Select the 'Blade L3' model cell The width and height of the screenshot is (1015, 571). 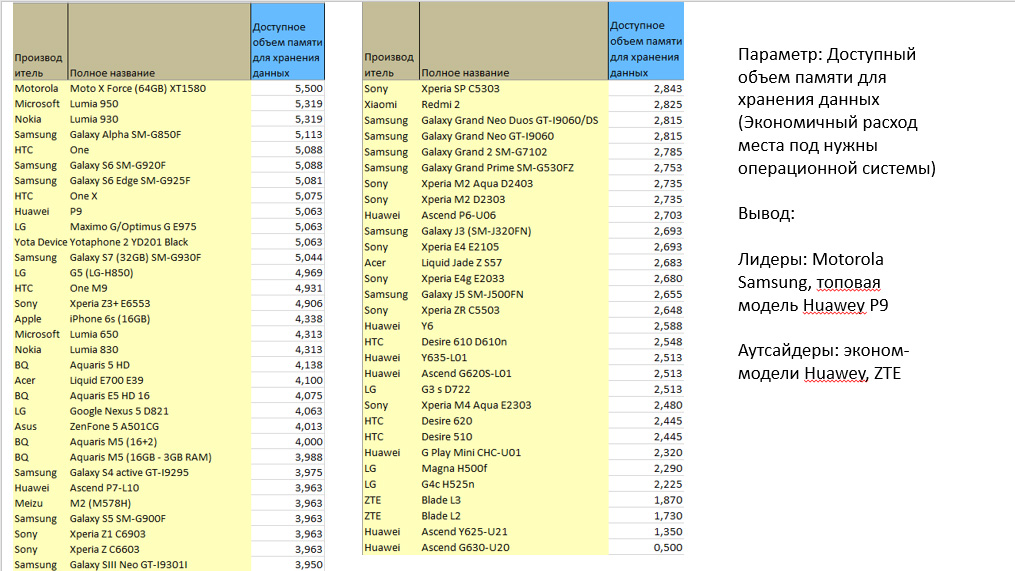[x=514, y=500]
